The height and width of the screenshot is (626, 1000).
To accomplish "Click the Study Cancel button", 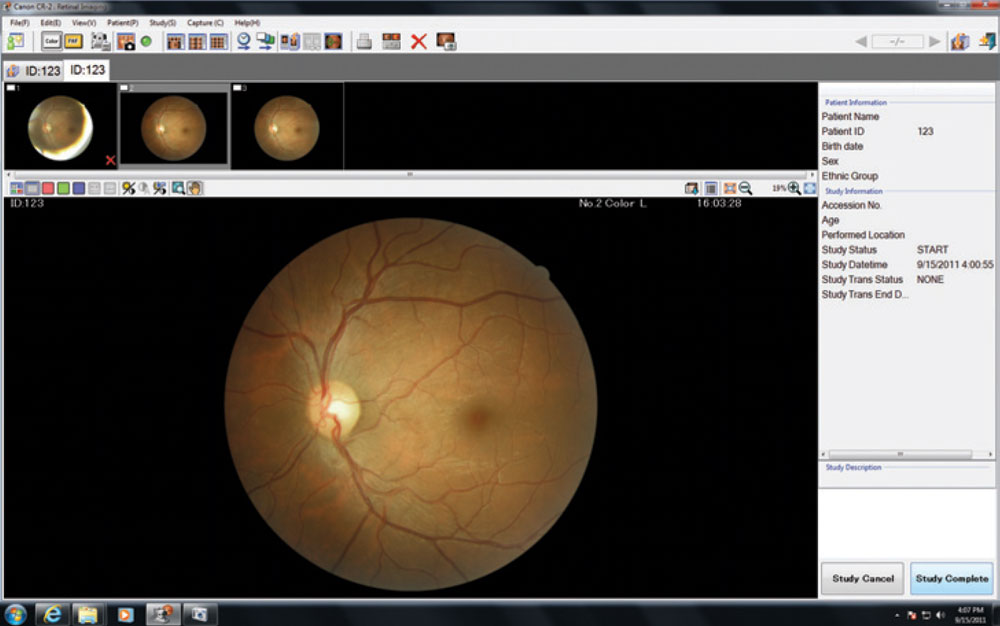I will point(862,578).
